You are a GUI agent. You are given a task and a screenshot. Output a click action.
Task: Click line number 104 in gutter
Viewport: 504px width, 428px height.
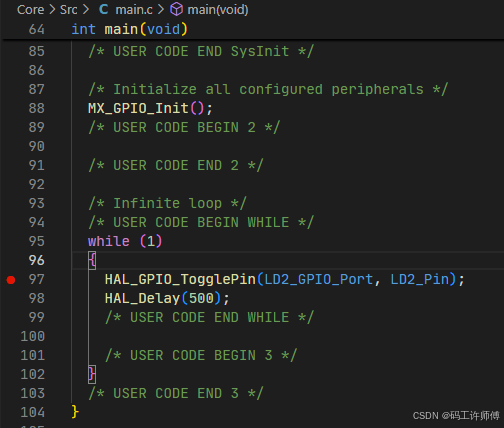coord(33,412)
